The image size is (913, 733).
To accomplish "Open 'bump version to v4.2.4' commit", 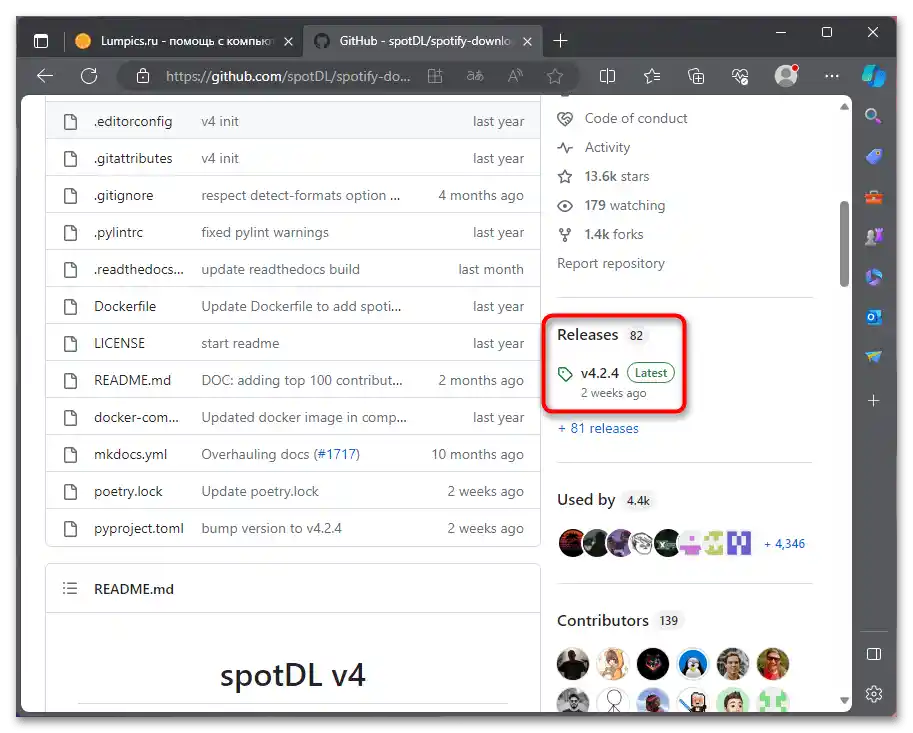I will [271, 528].
